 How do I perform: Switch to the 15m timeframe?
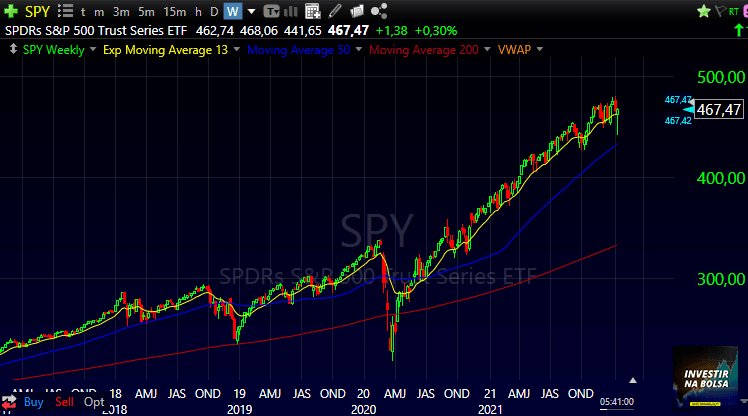(175, 11)
